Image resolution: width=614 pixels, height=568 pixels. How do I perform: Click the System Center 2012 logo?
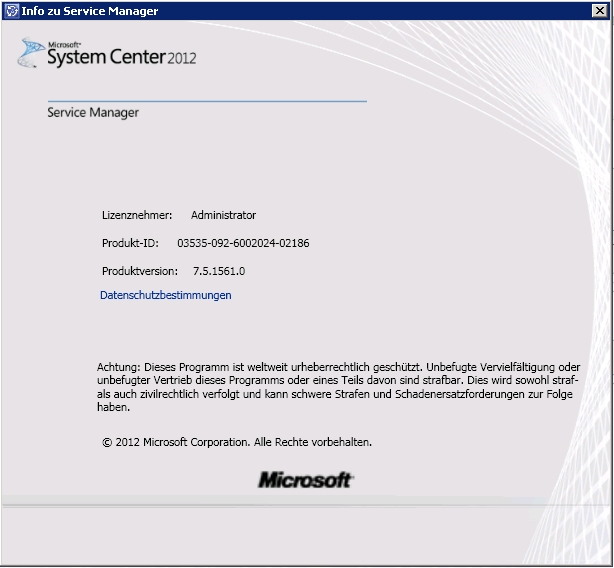108,54
